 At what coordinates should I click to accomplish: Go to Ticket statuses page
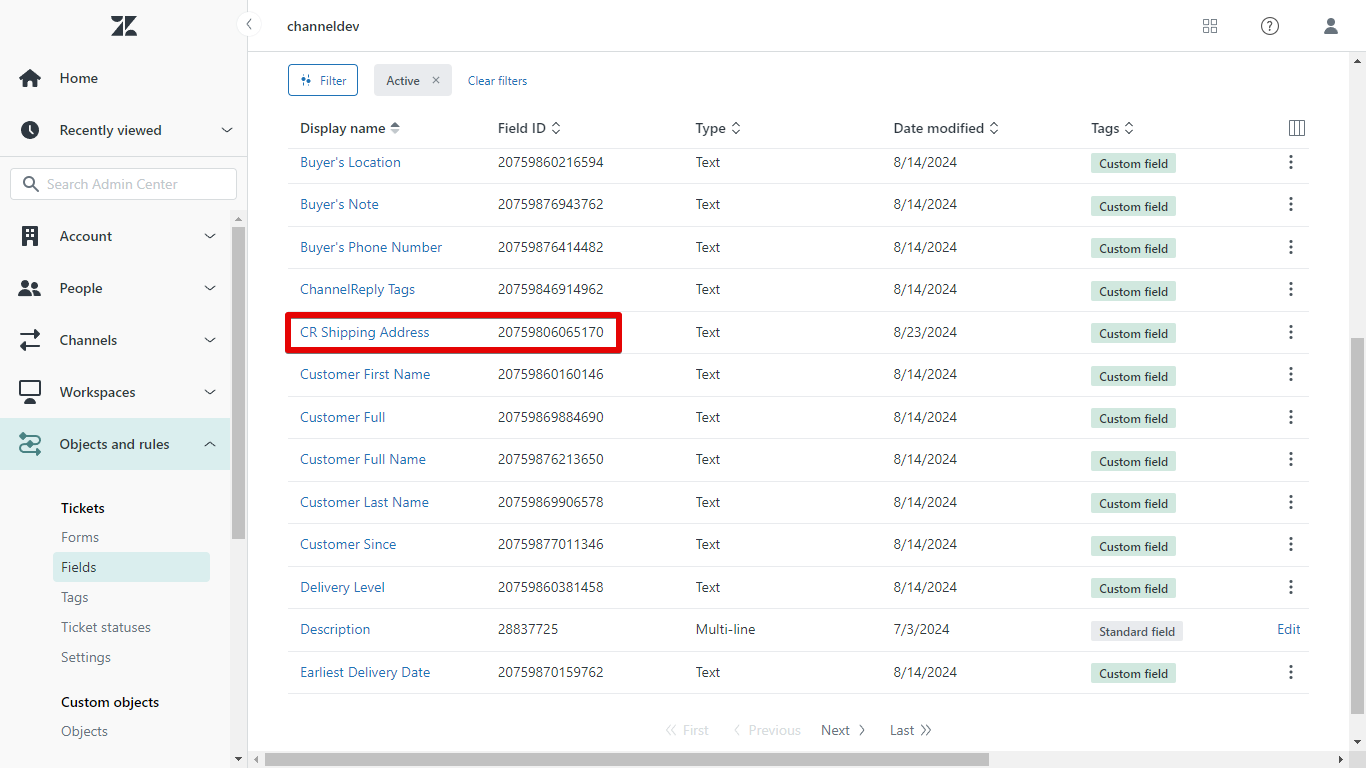click(x=106, y=627)
